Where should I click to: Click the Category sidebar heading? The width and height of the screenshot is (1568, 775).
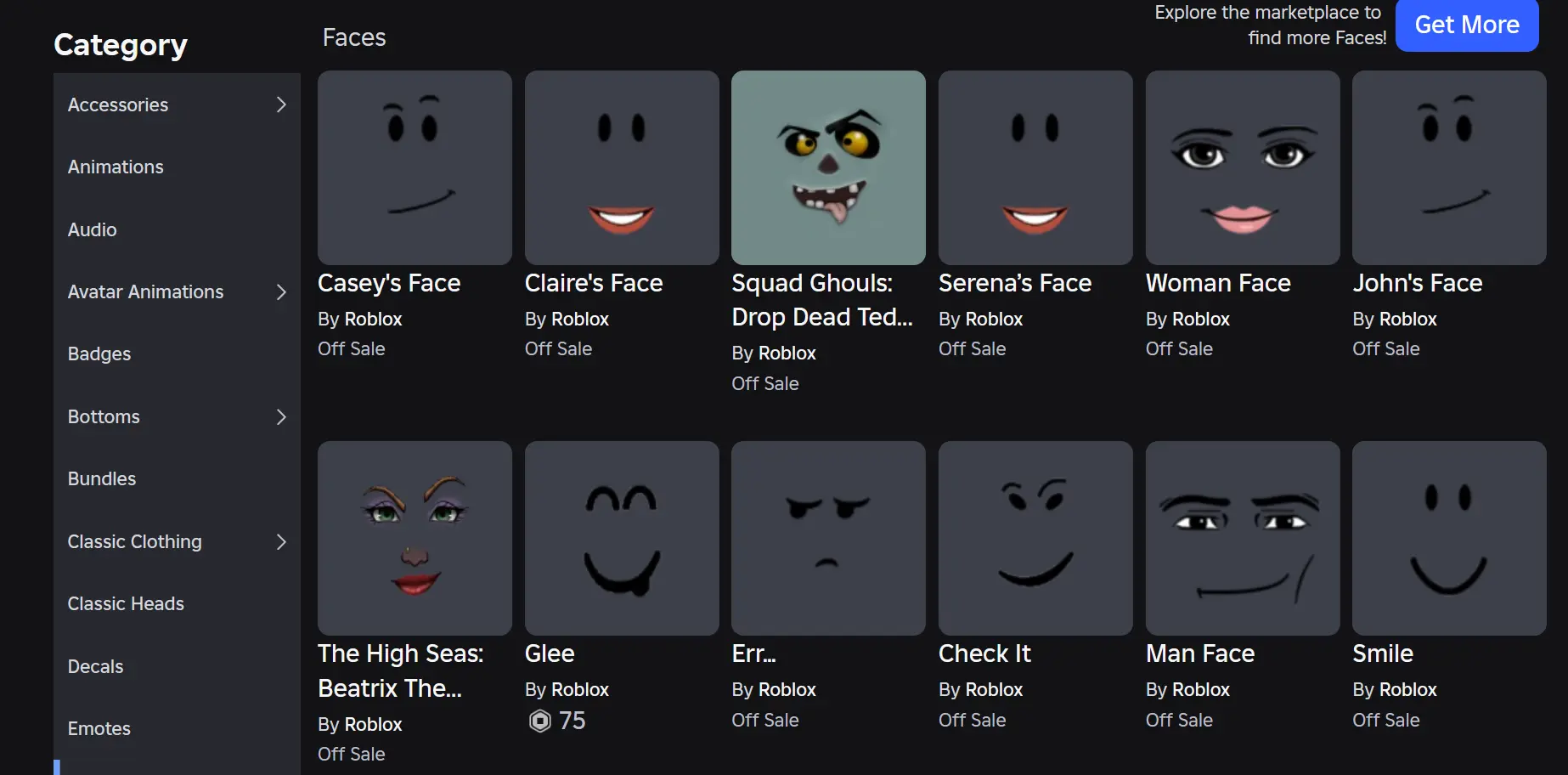121,45
